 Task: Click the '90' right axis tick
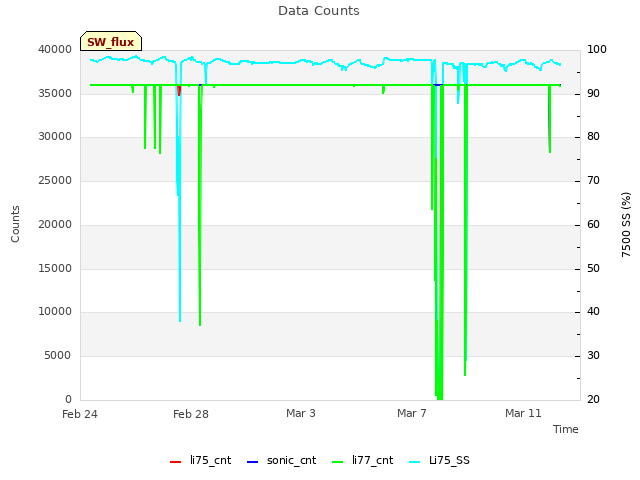(593, 93)
